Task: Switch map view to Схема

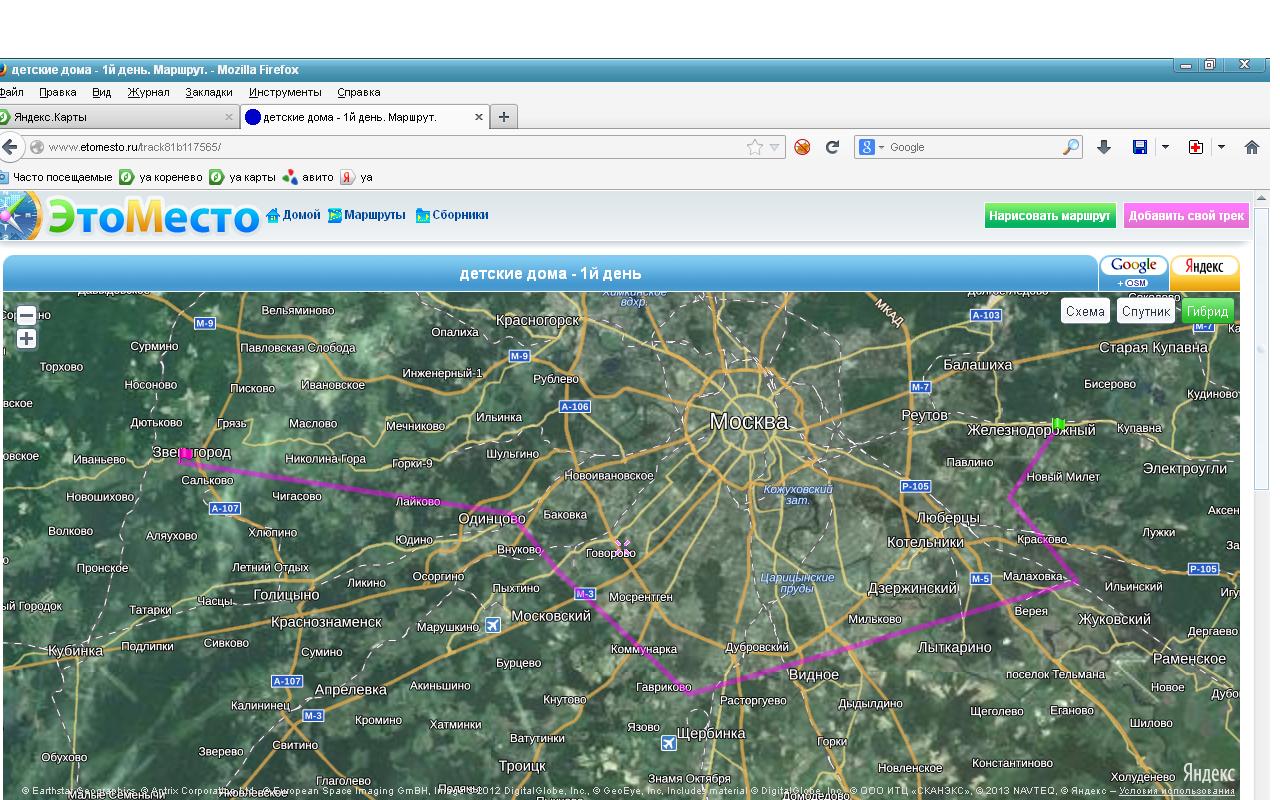Action: pos(1085,311)
